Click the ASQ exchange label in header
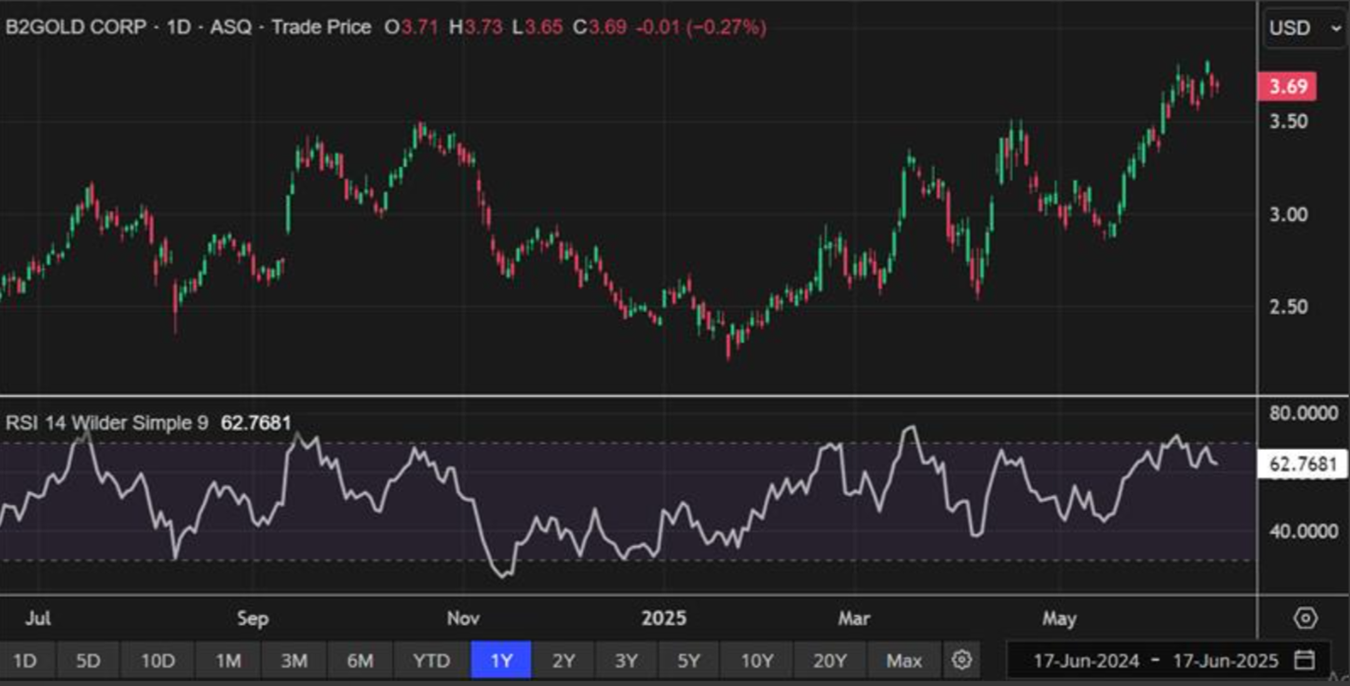 (229, 28)
